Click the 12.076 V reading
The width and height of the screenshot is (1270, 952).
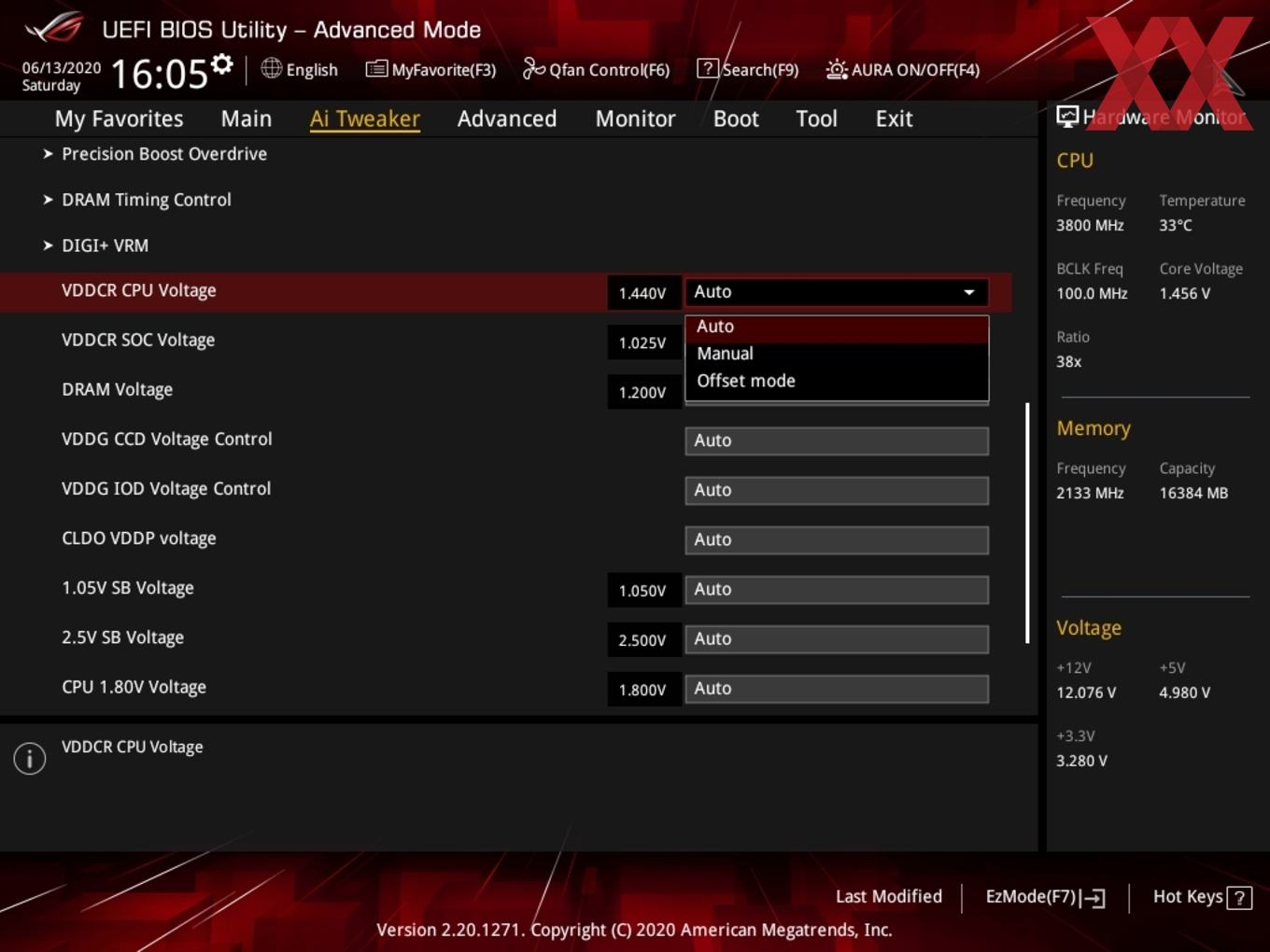click(x=1086, y=693)
